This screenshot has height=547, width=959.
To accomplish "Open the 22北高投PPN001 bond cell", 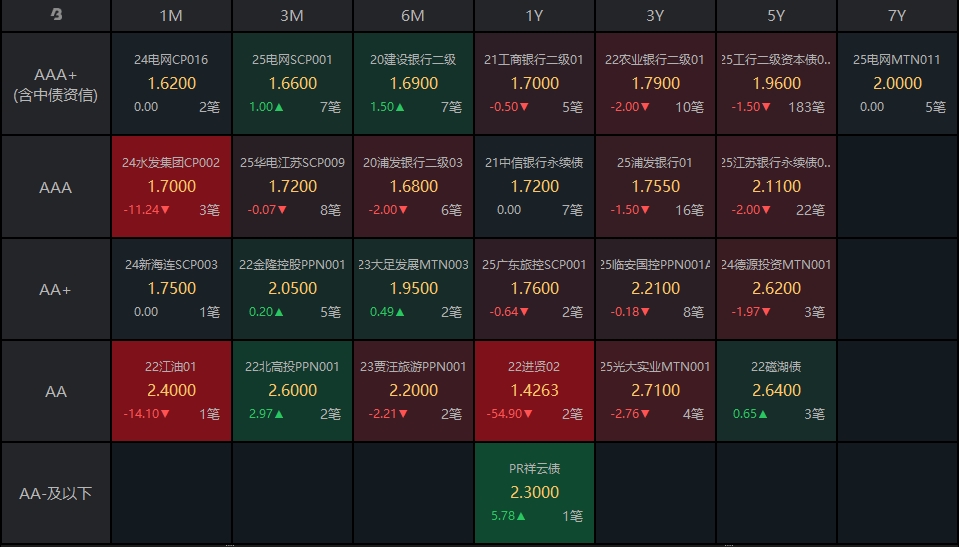I will coord(292,391).
